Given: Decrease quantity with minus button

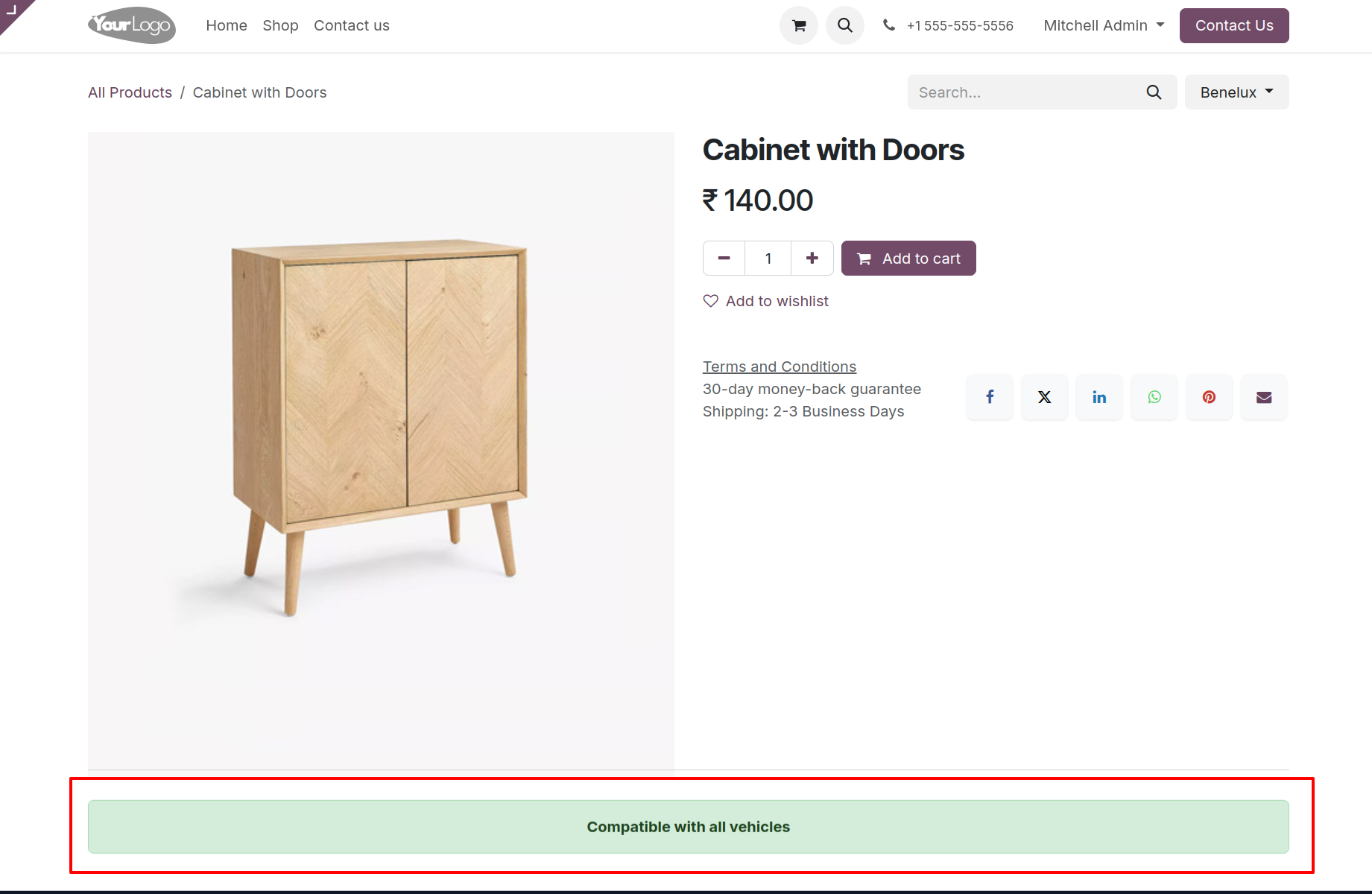Looking at the screenshot, I should pos(724,259).
